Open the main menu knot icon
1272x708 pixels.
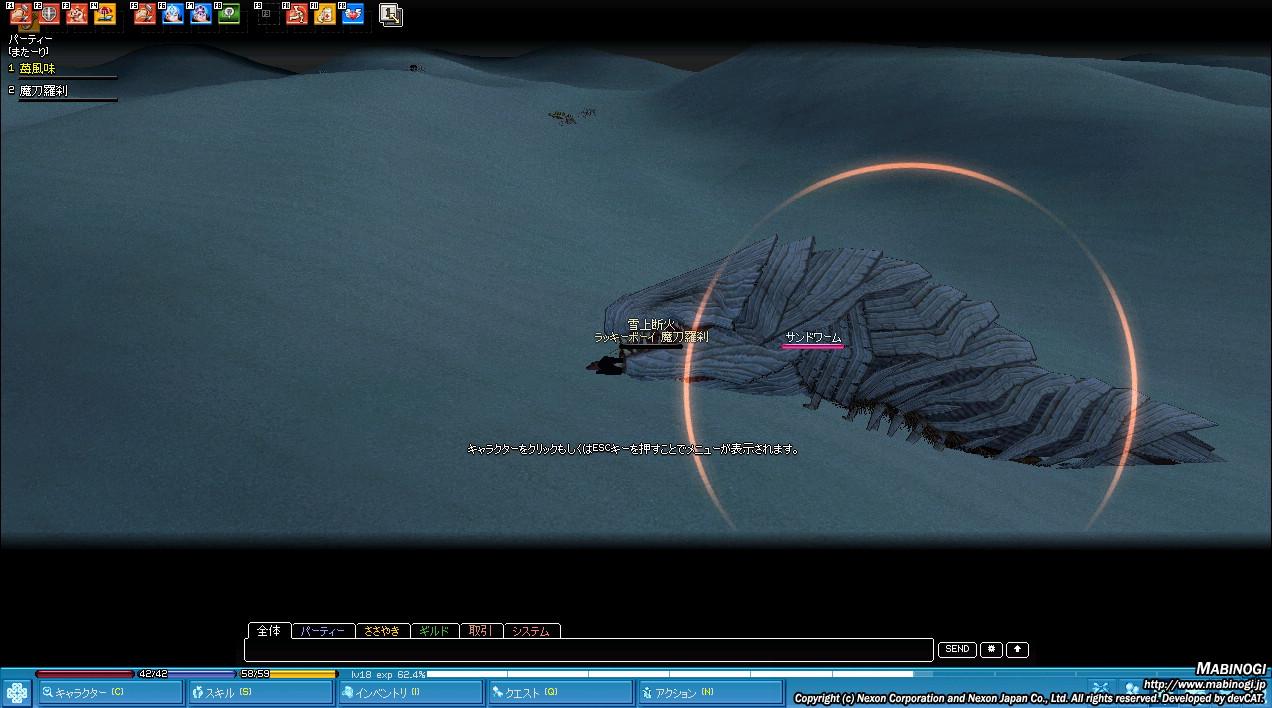[17, 692]
